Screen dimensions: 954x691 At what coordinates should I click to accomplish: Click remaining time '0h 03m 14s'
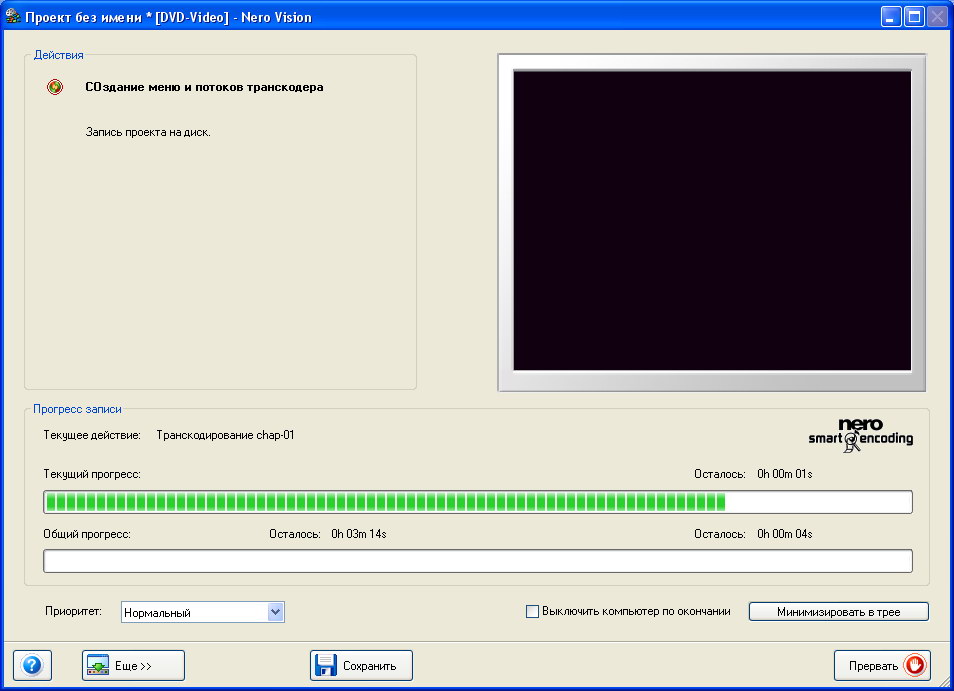[359, 534]
